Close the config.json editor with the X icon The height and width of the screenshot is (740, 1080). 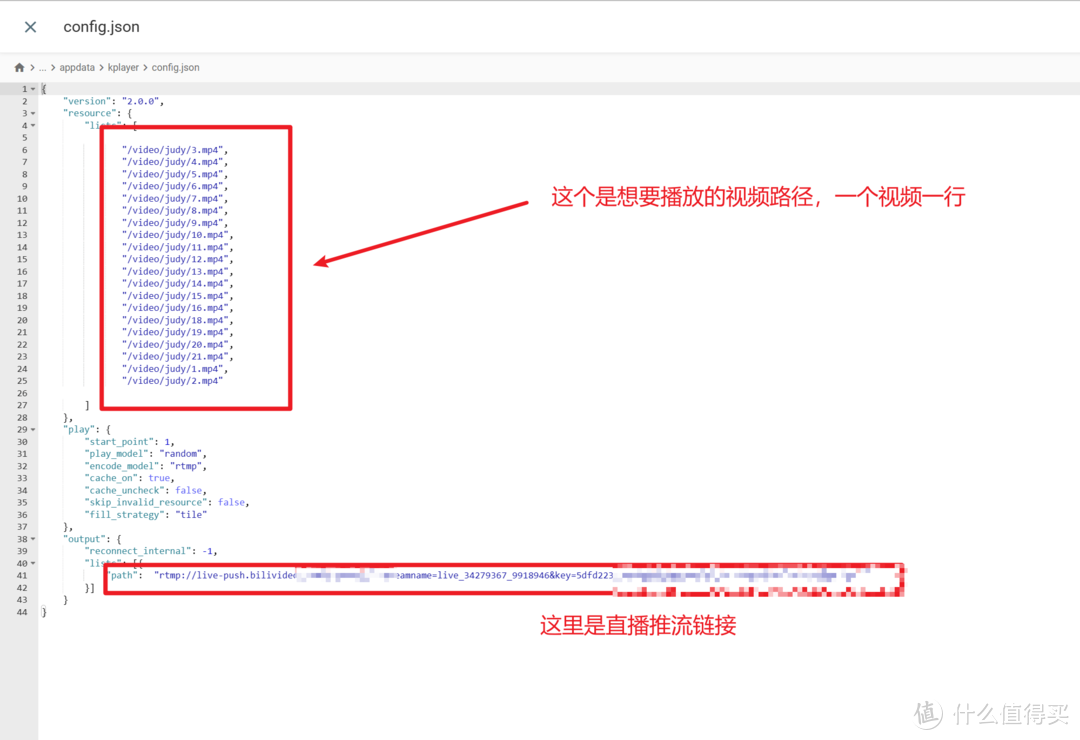[30, 27]
